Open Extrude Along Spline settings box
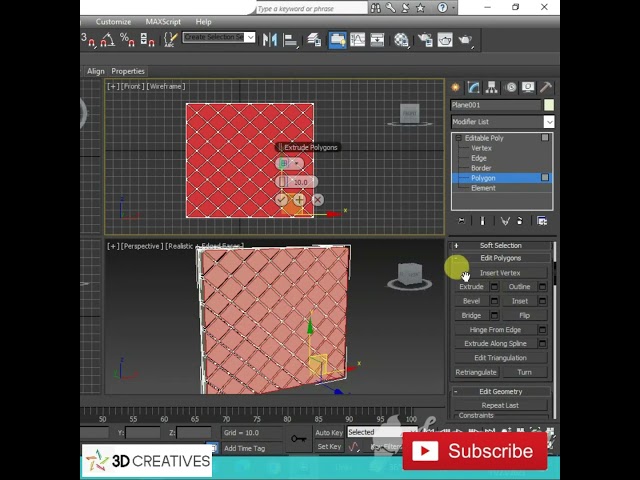The height and width of the screenshot is (480, 640). coord(542,344)
